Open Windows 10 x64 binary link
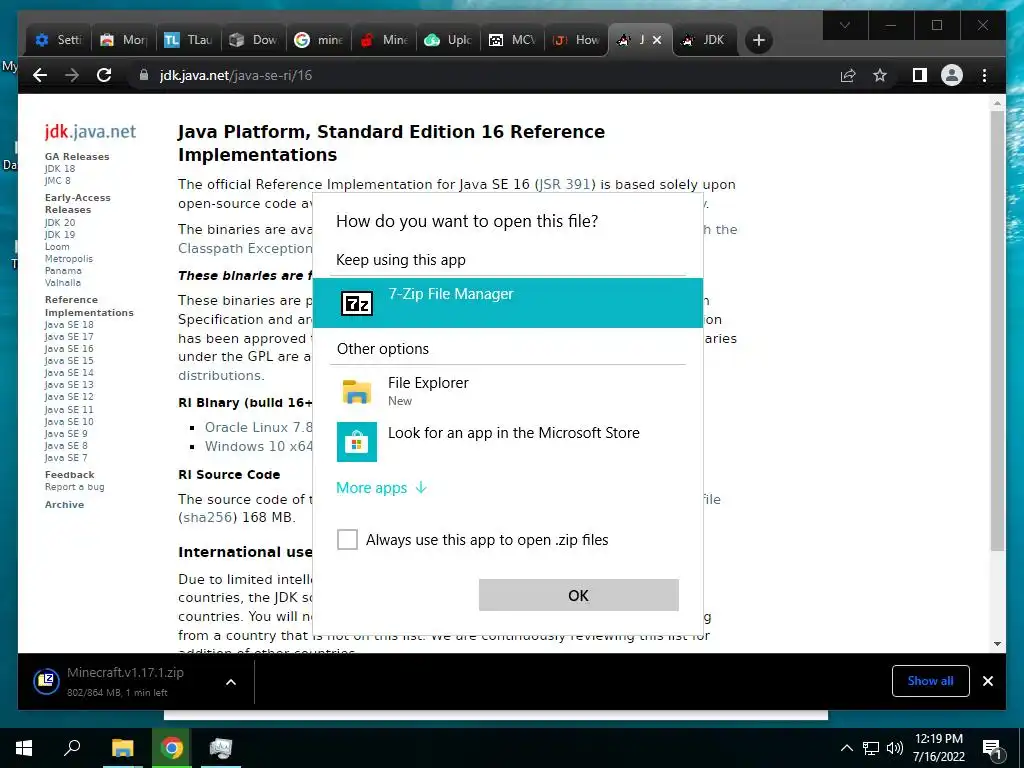Screen dimensions: 1024x768 pos(259,446)
